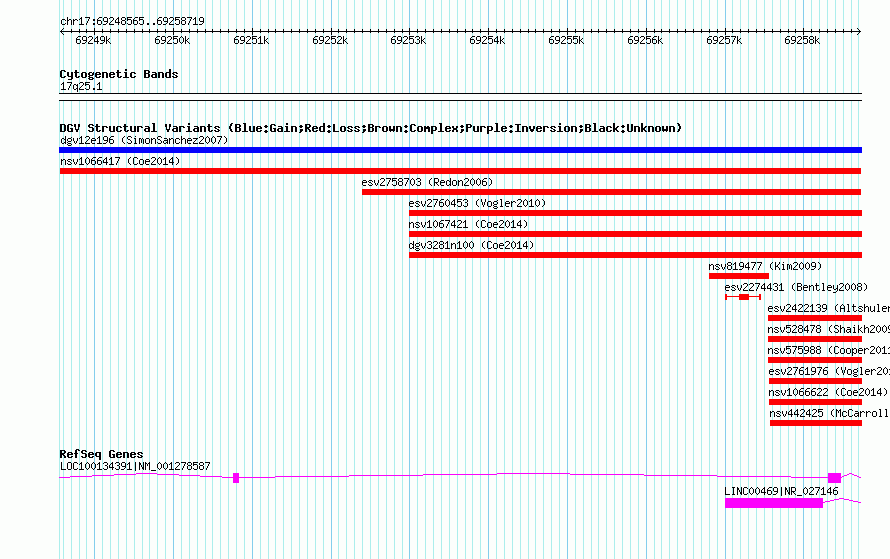This screenshot has width=890, height=559.
Task: Click the 69250k ruler tick label
Action: pos(172,40)
